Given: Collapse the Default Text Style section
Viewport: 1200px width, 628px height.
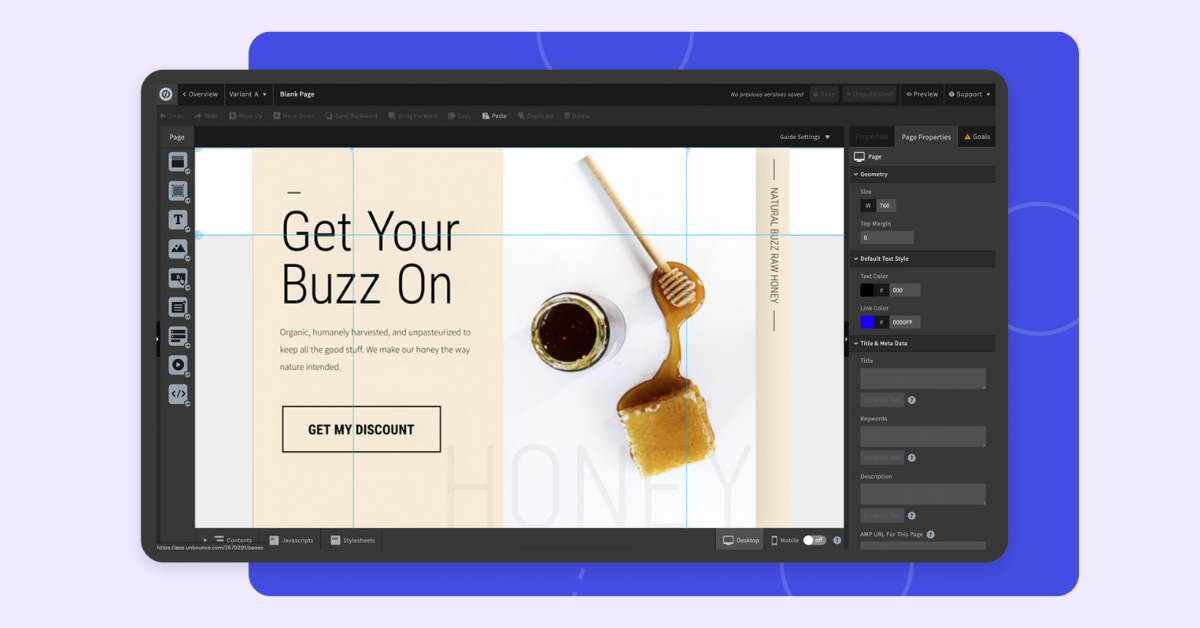Looking at the screenshot, I should tap(856, 259).
